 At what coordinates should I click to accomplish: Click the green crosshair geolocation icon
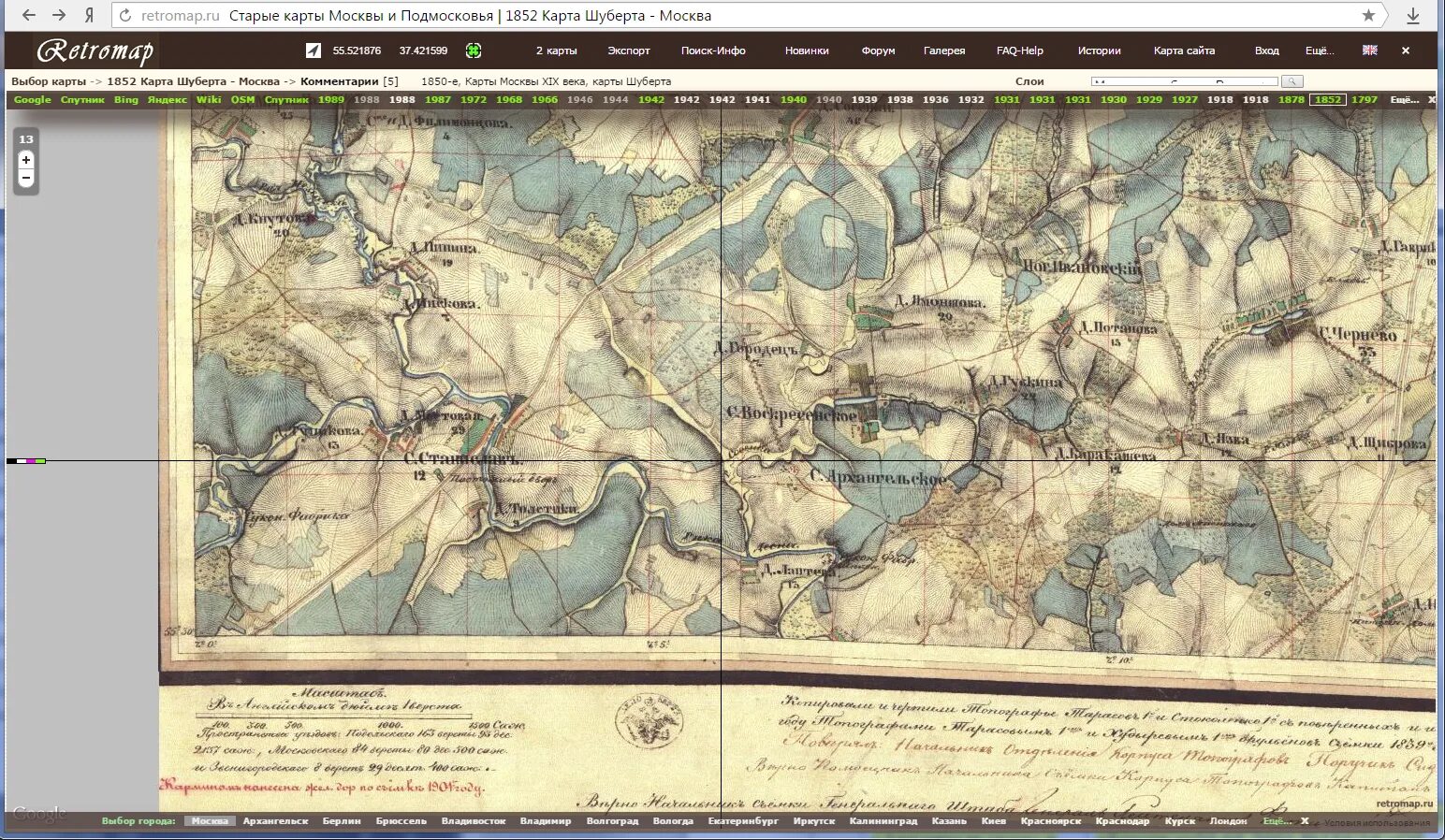[474, 51]
